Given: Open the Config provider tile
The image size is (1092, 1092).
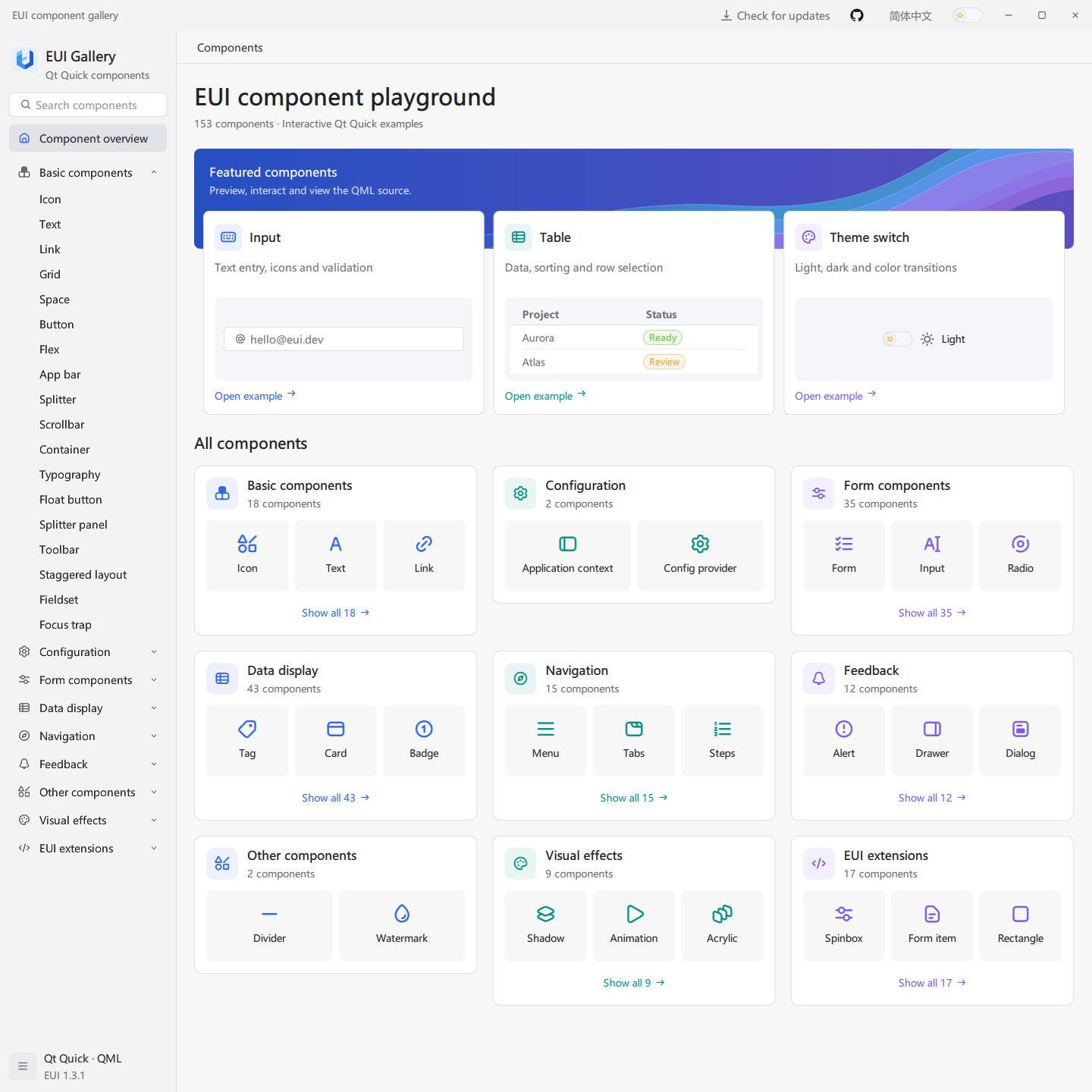Looking at the screenshot, I should click(700, 556).
